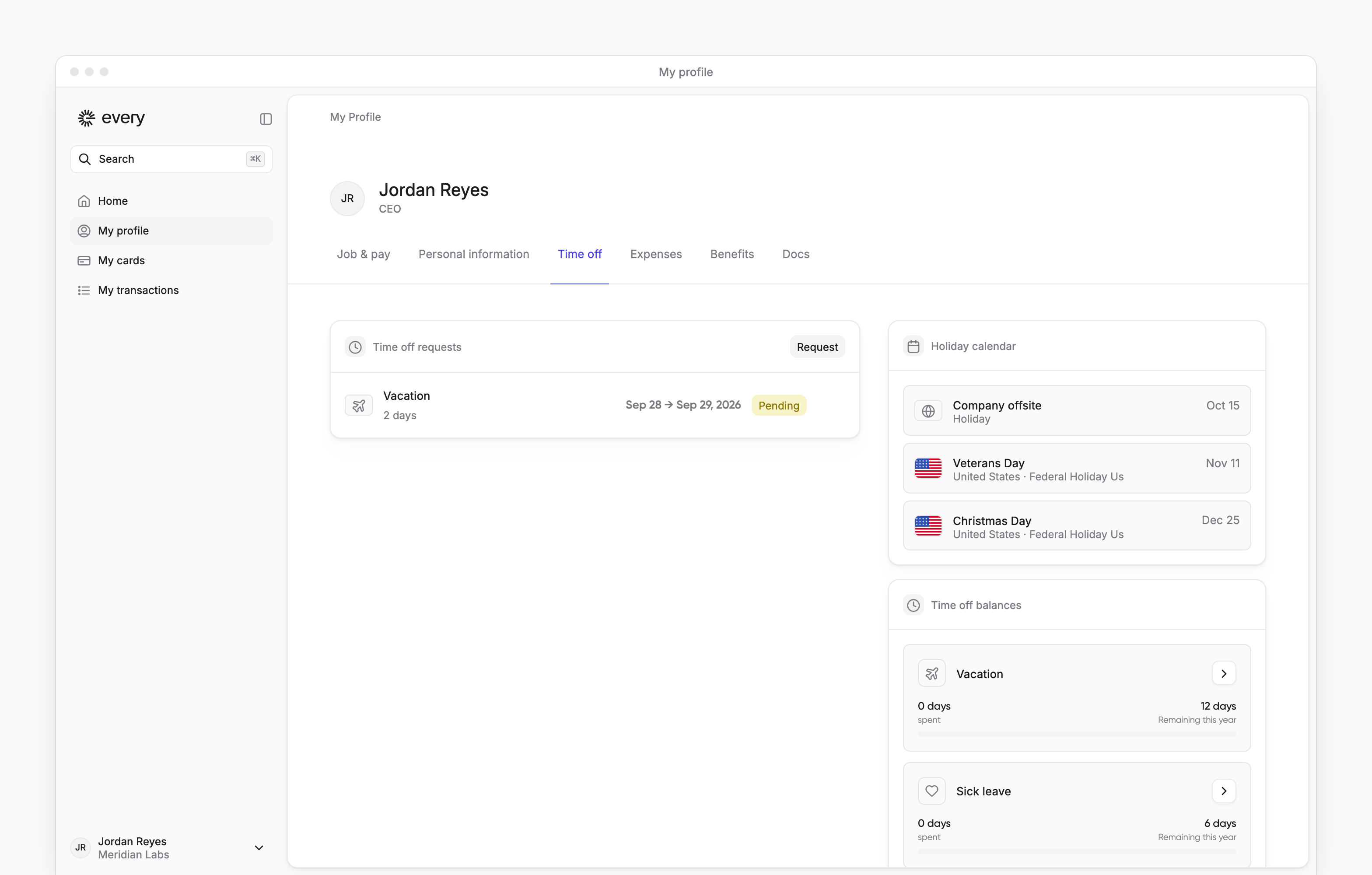Click the Home house icon

[84, 201]
